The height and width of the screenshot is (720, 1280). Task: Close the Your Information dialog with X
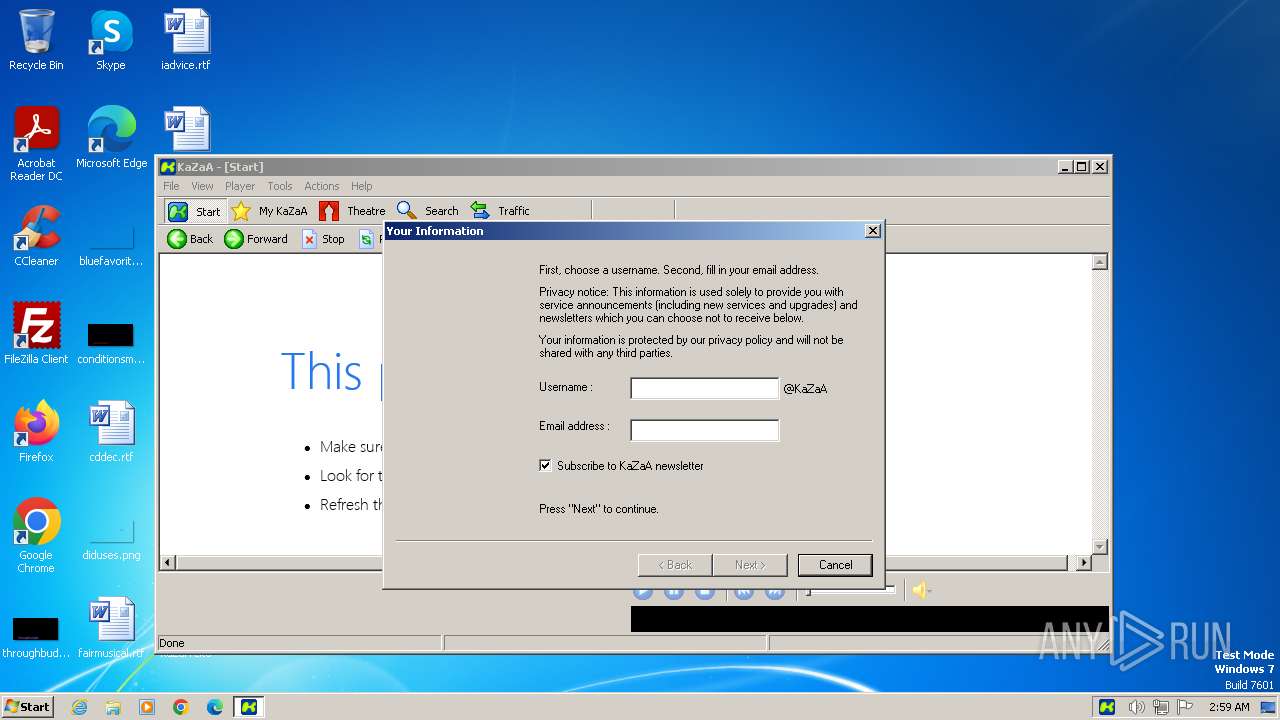coord(872,231)
